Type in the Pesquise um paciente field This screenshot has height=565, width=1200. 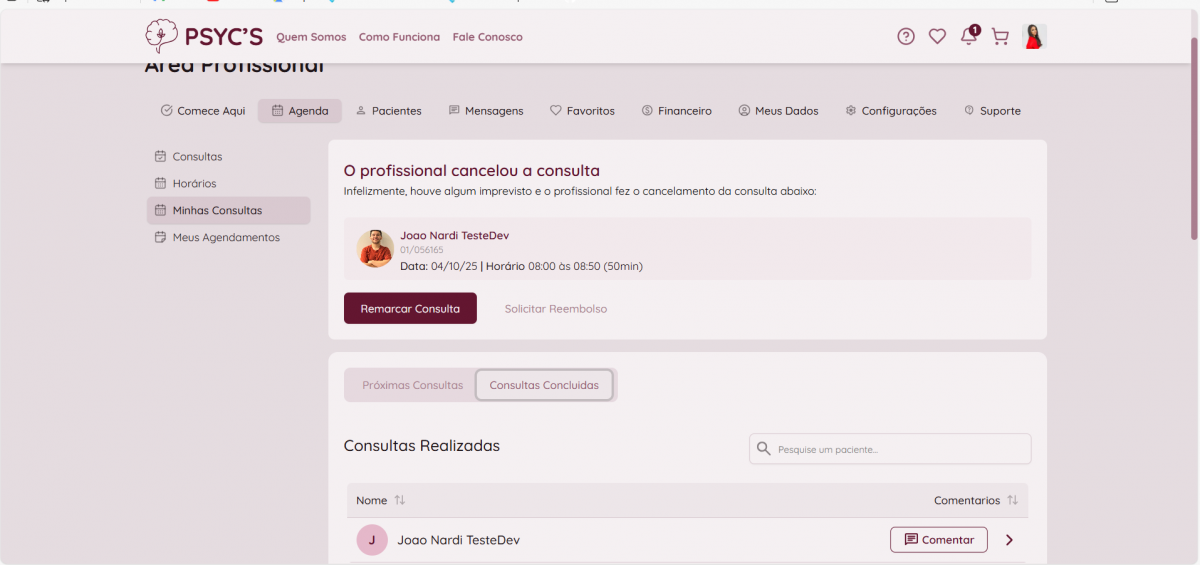tap(900, 449)
